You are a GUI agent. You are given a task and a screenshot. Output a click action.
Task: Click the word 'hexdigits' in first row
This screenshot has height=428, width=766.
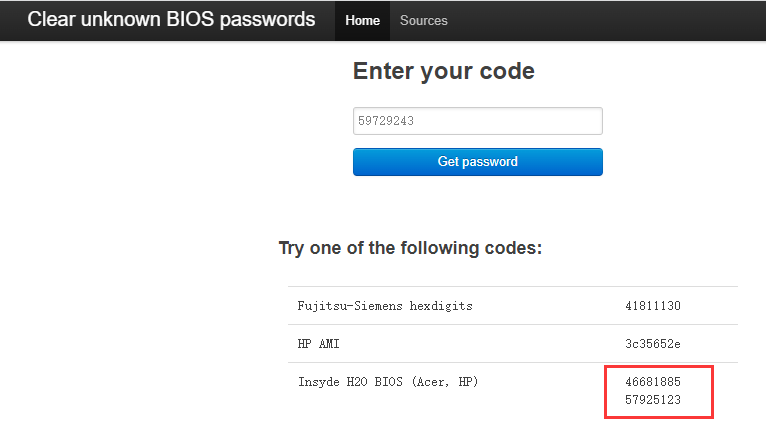coord(440,306)
